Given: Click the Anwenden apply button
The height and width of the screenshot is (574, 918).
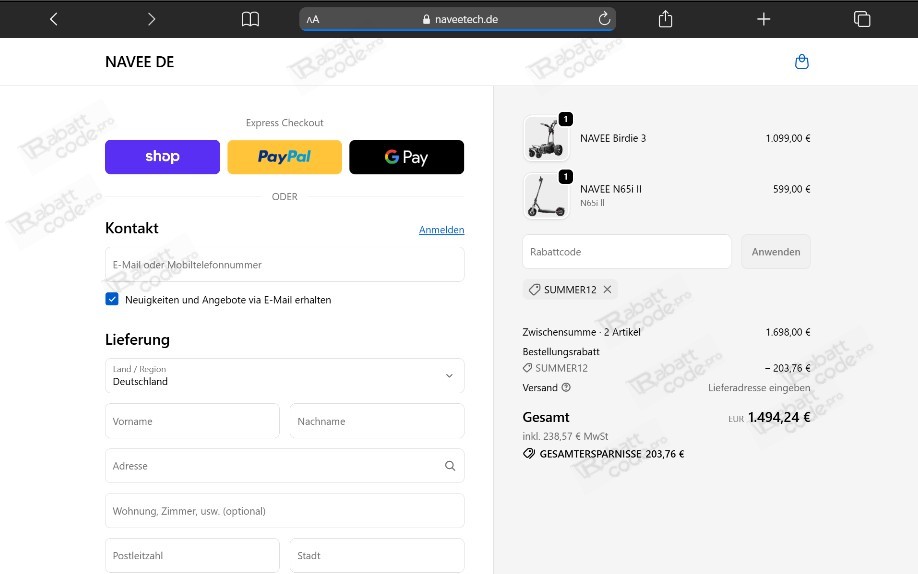Looking at the screenshot, I should pyautogui.click(x=776, y=252).
